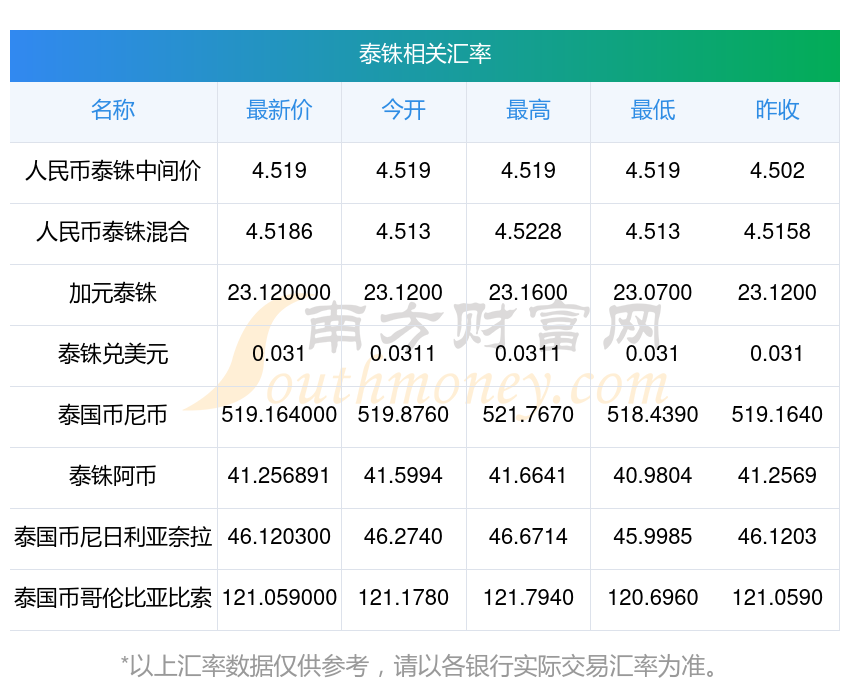Click the 521.7670 highest price cell
The width and height of the screenshot is (850, 697).
(528, 415)
